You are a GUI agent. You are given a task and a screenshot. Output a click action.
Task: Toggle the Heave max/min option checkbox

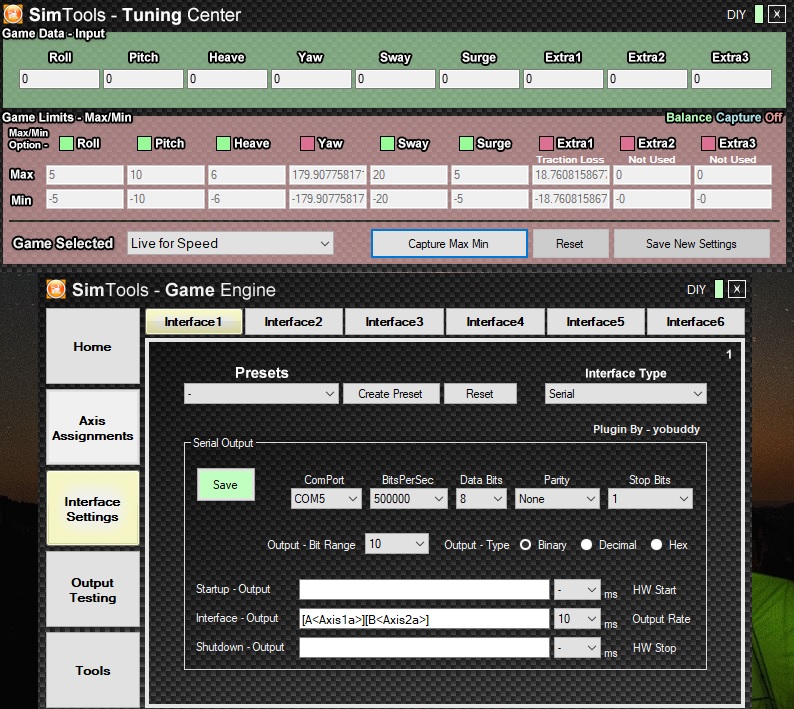tap(223, 143)
